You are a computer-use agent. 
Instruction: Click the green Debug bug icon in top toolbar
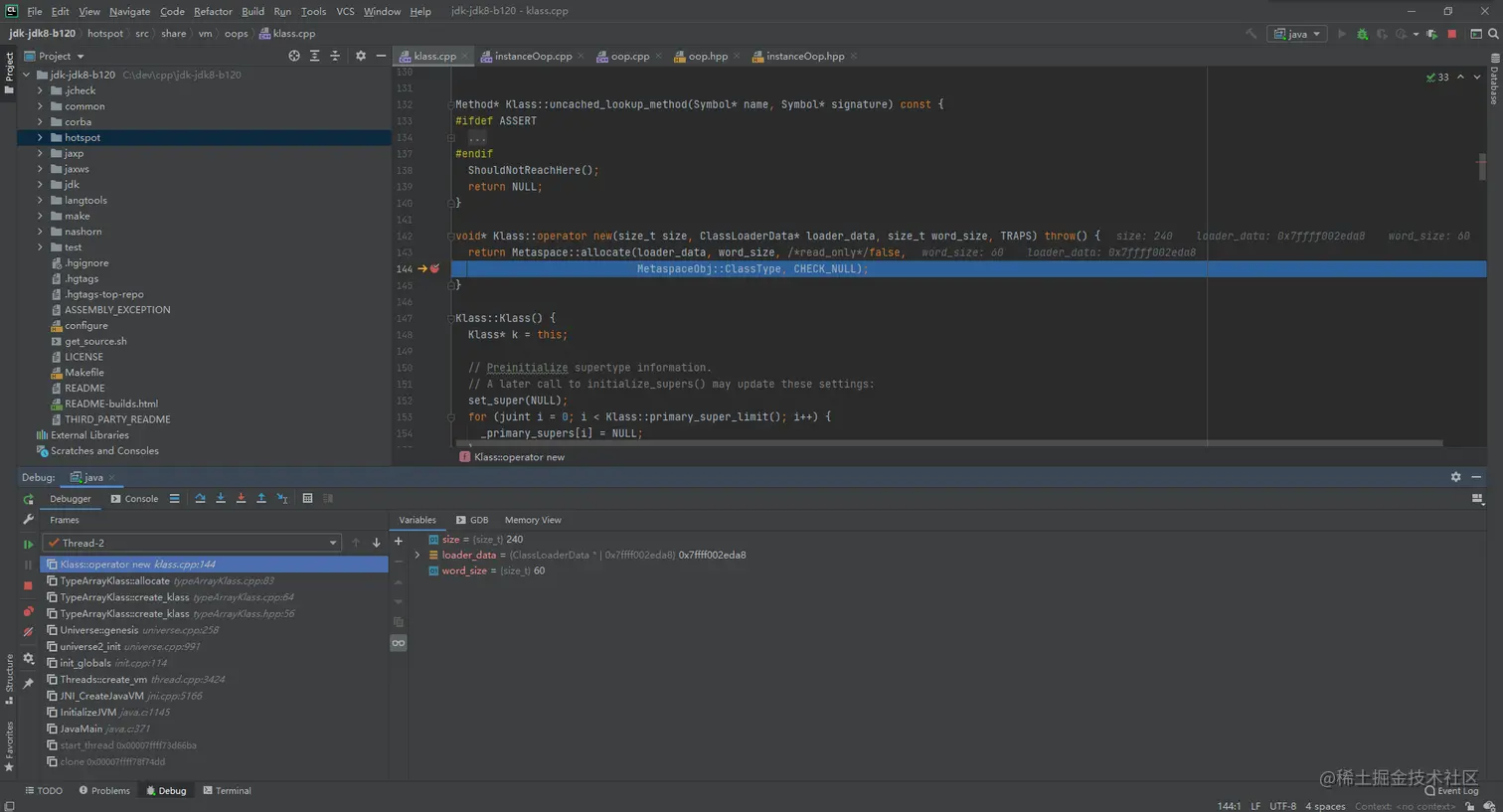pos(1362,34)
